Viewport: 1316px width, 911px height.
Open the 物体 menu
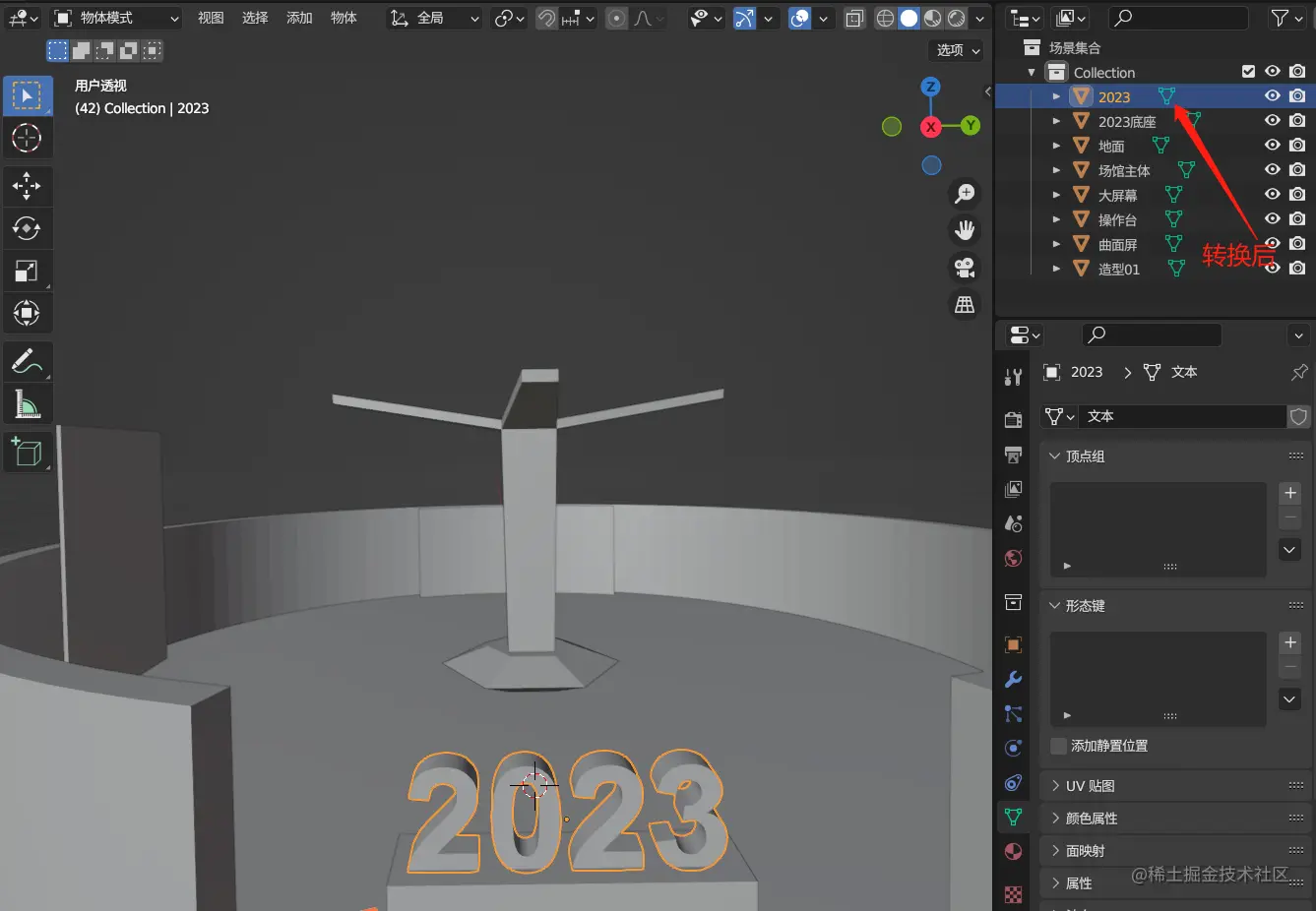coord(344,18)
